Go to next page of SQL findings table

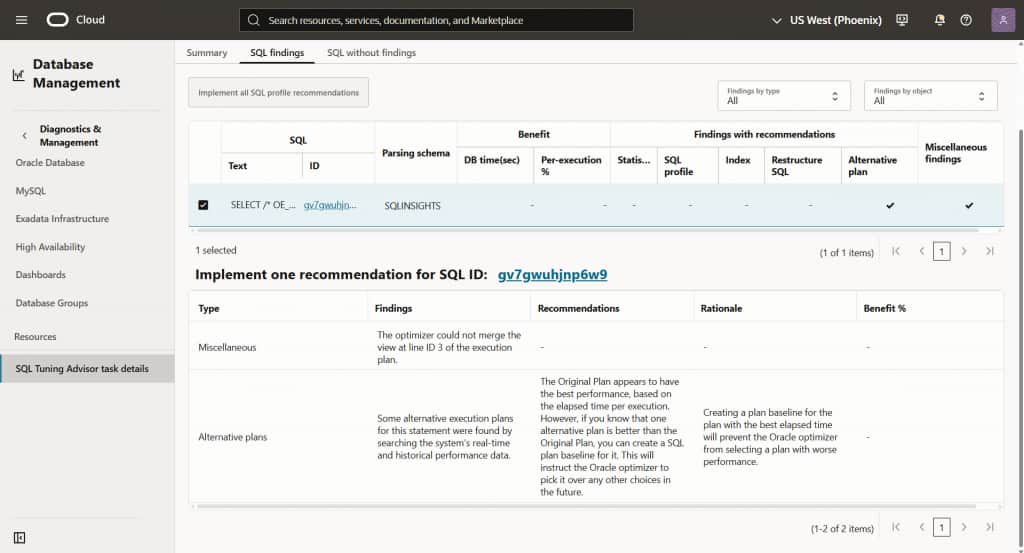[x=964, y=251]
